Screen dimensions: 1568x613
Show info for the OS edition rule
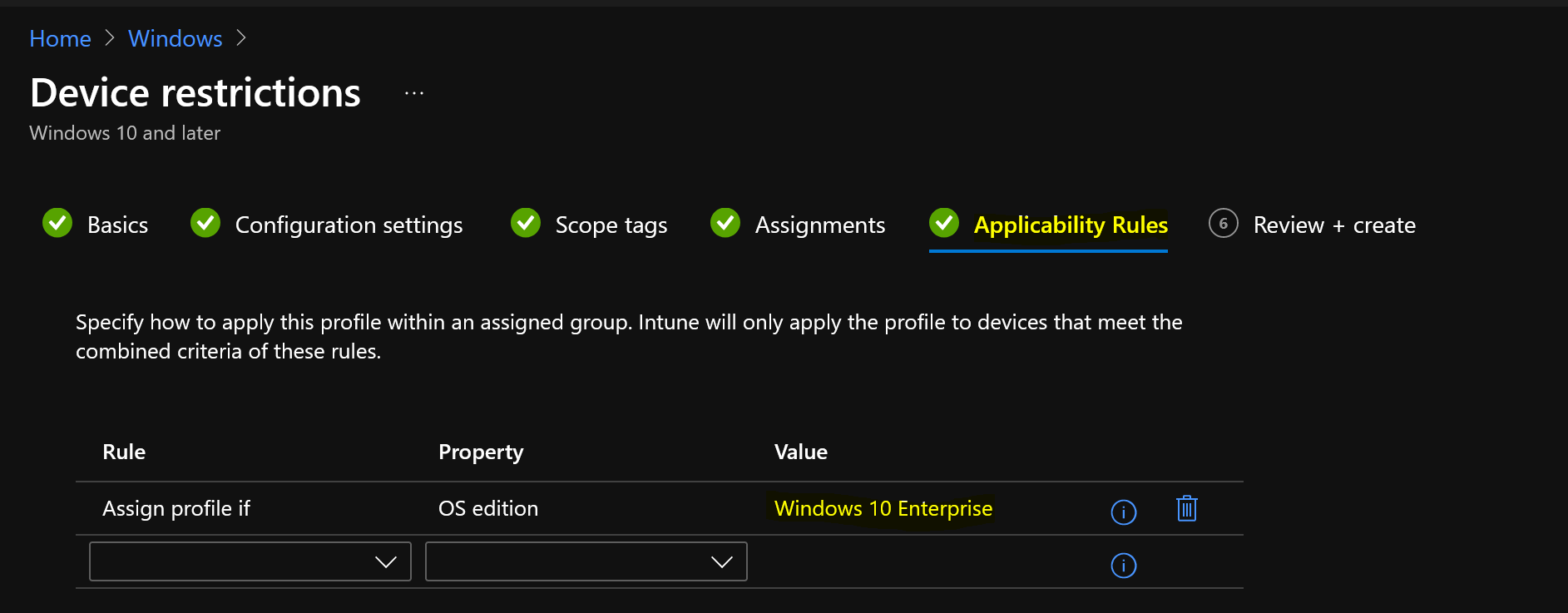tap(1124, 512)
